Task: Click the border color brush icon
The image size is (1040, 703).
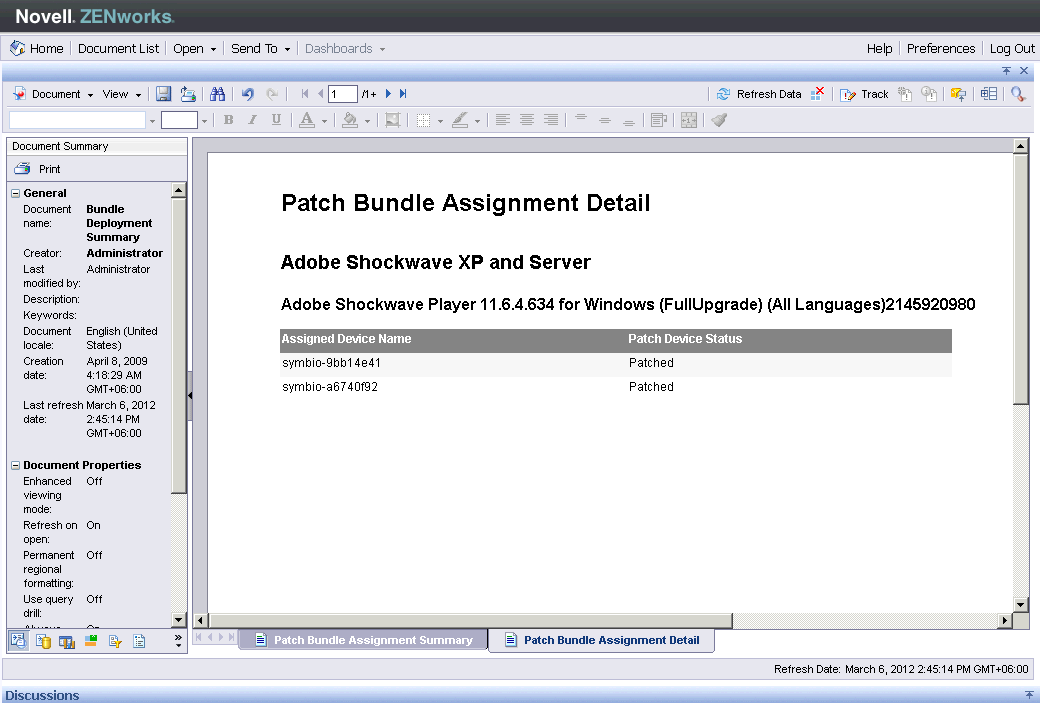Action: pyautogui.click(x=460, y=120)
